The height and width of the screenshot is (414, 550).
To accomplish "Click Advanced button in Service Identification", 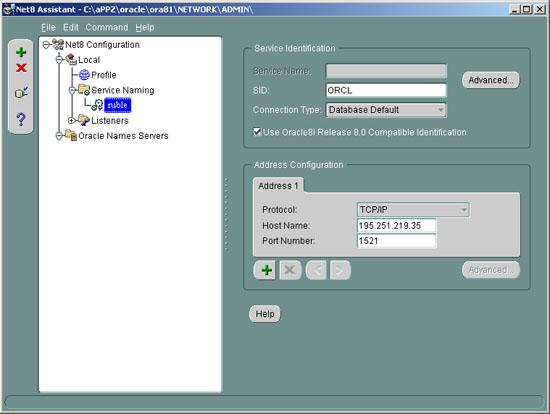I will [490, 80].
